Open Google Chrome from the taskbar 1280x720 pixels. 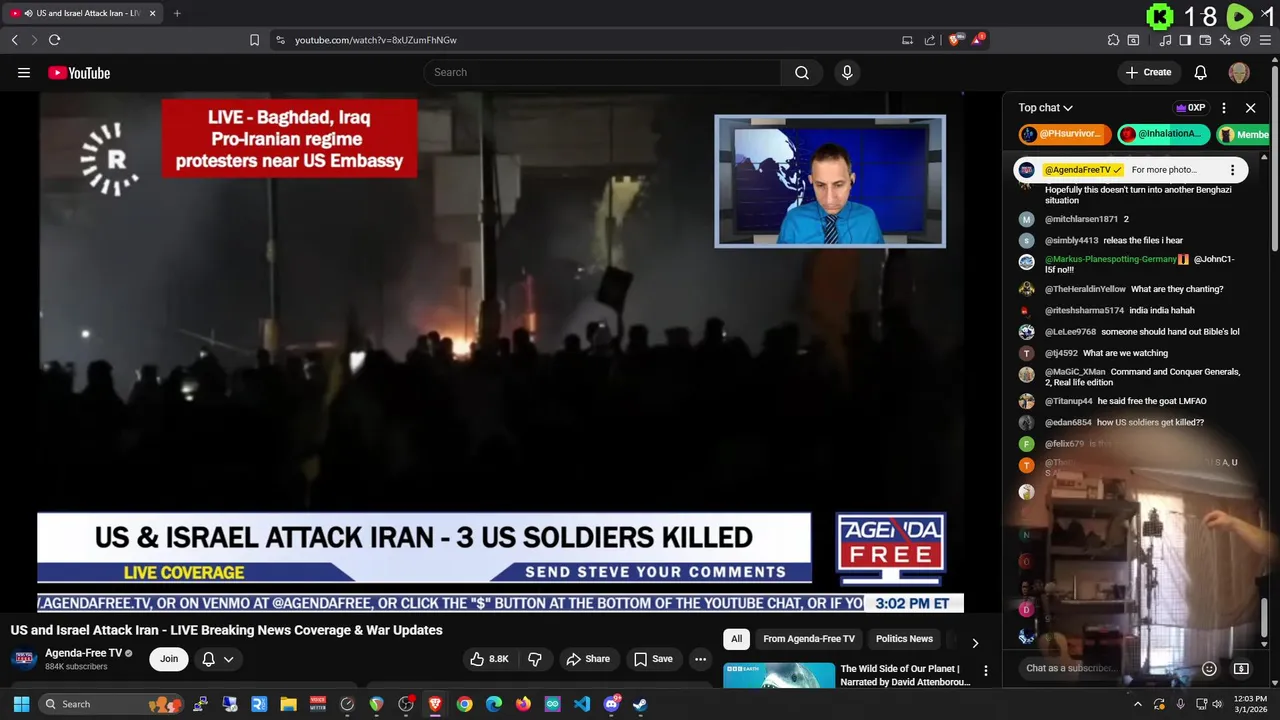coord(464,704)
